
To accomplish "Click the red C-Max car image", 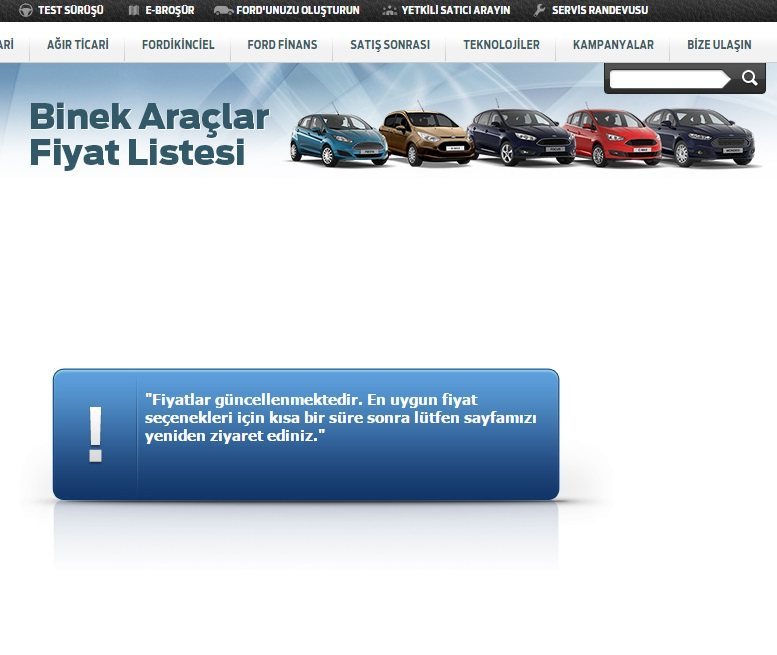I will click(612, 138).
